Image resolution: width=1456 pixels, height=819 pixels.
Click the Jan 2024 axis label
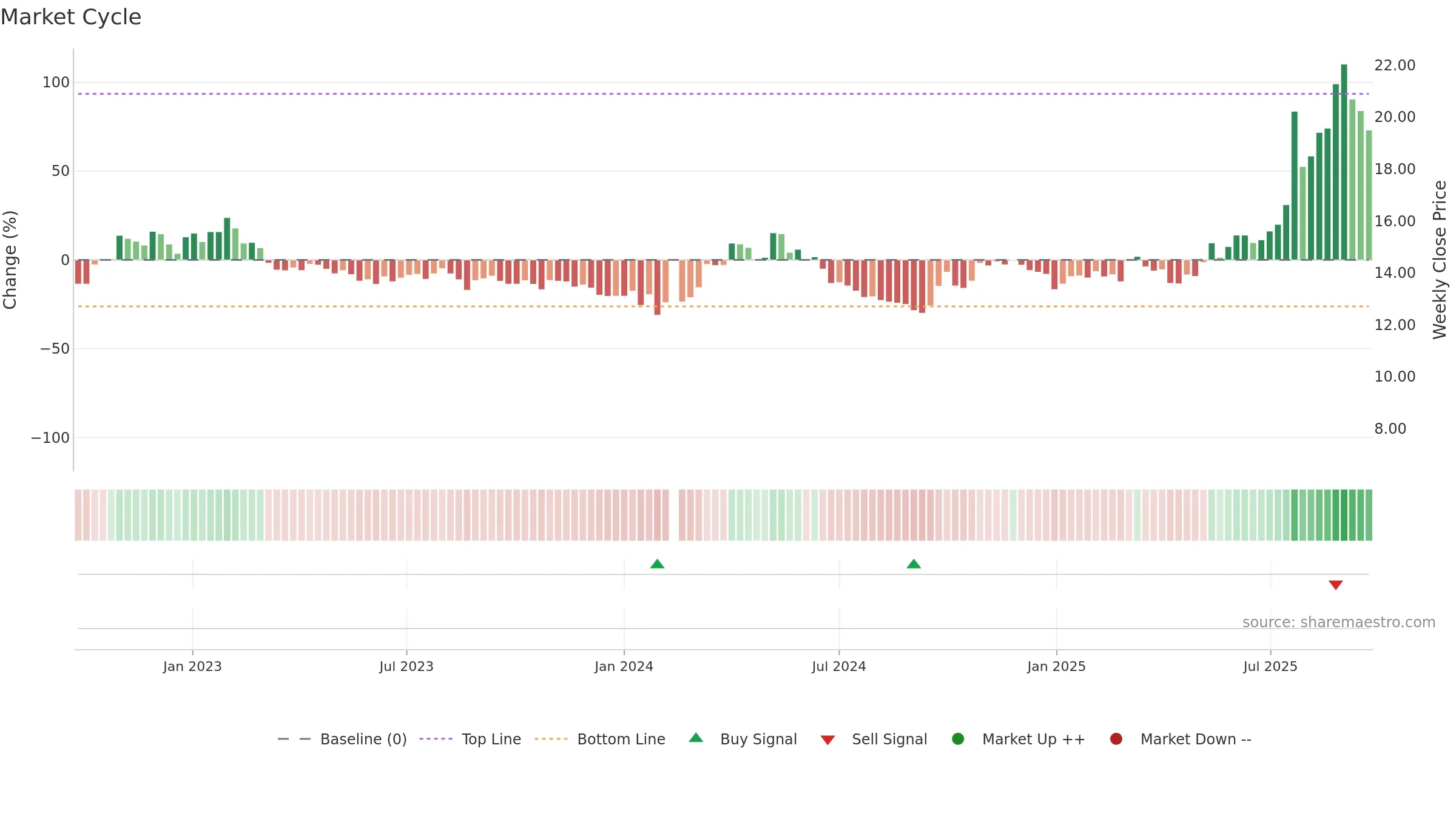point(624,667)
